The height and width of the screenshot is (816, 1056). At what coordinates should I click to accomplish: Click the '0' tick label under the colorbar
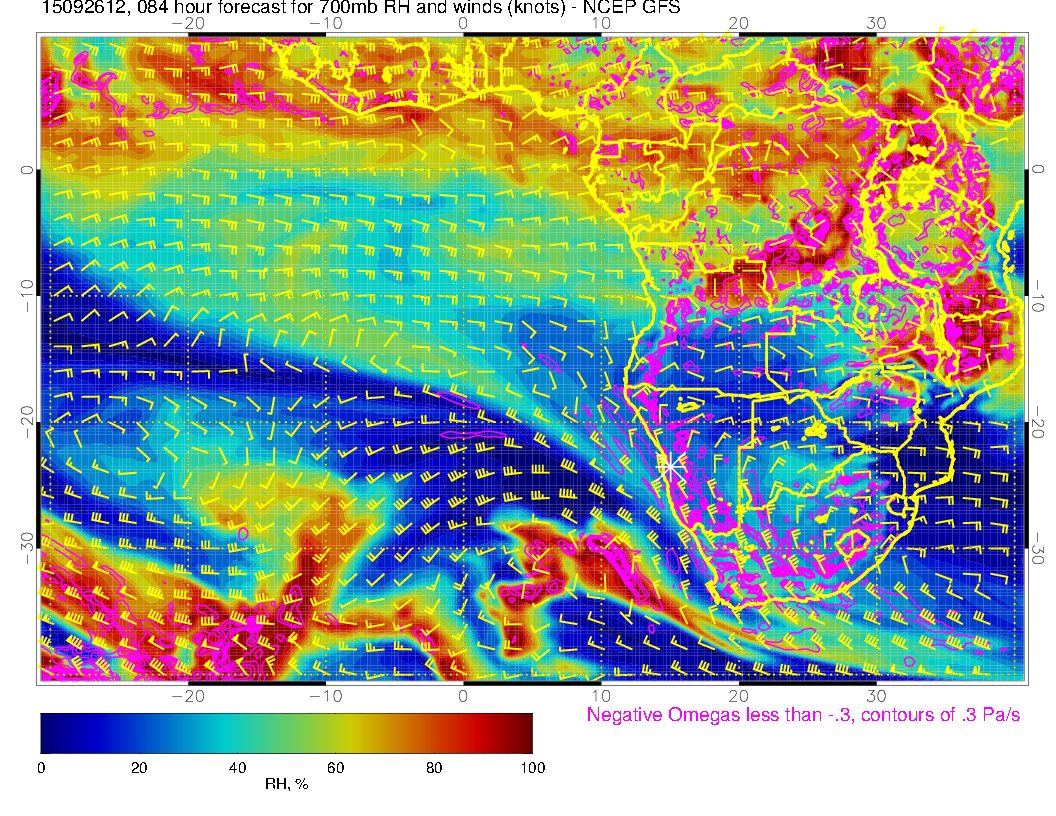[x=41, y=768]
